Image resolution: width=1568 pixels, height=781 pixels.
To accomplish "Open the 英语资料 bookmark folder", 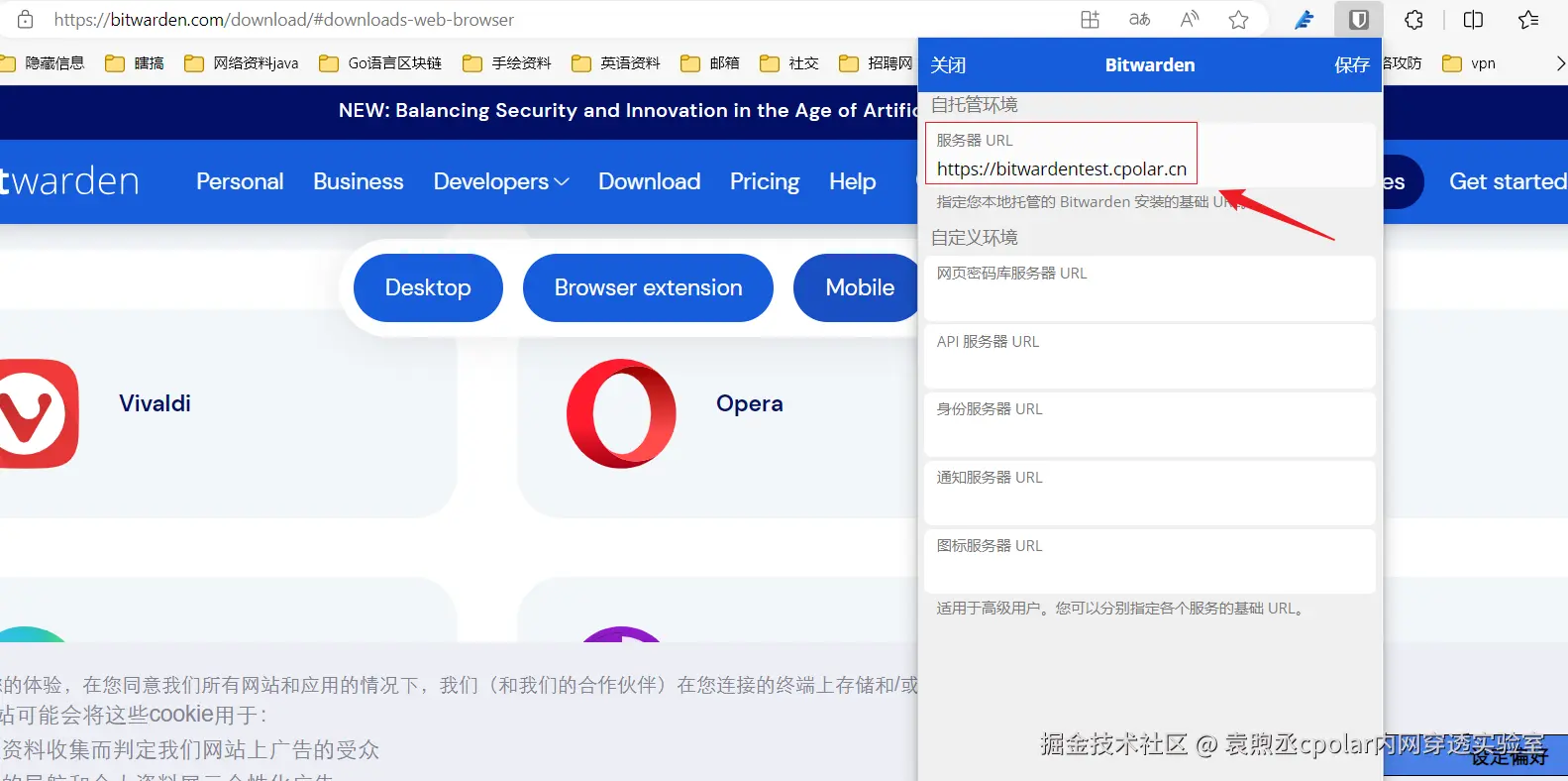I will click(x=616, y=63).
